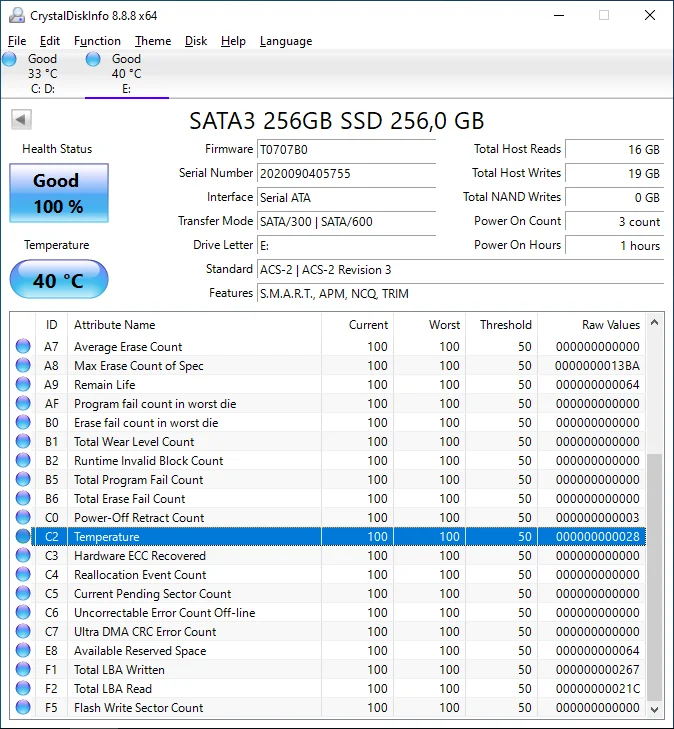Click the Good 100 % health status button

click(59, 193)
